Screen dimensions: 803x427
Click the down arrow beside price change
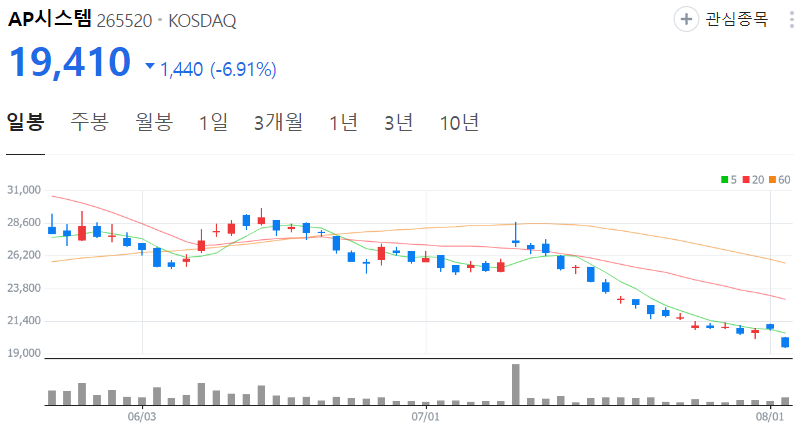coord(150,66)
